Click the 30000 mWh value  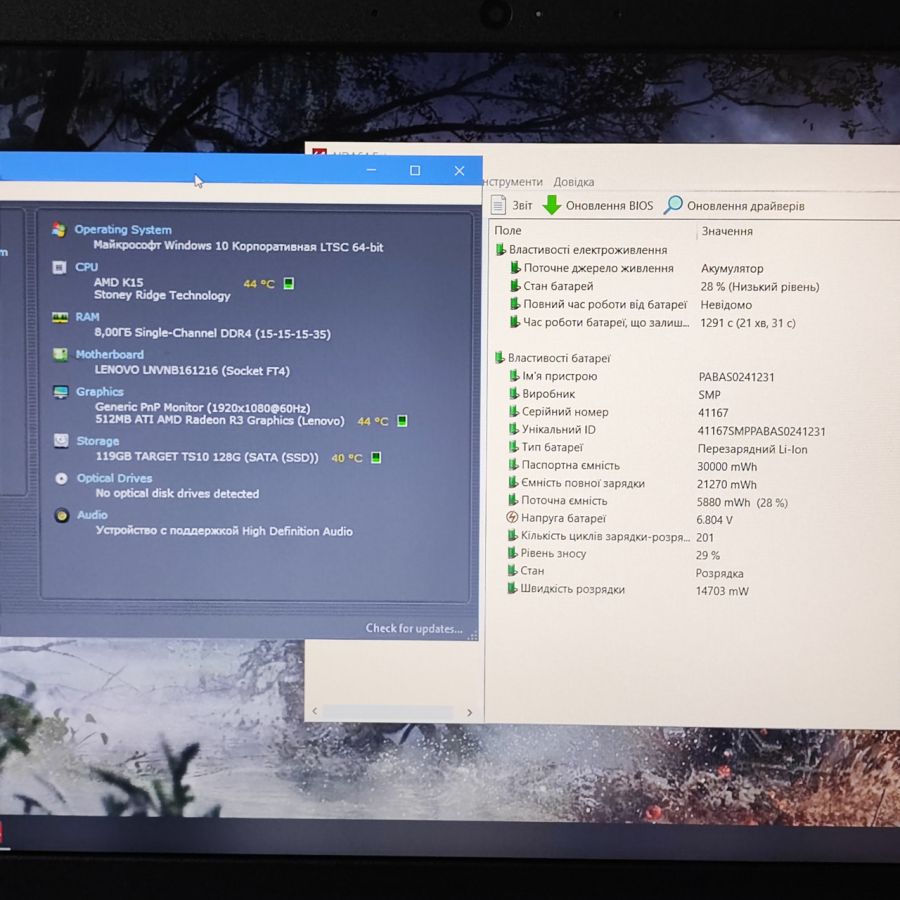pos(727,467)
